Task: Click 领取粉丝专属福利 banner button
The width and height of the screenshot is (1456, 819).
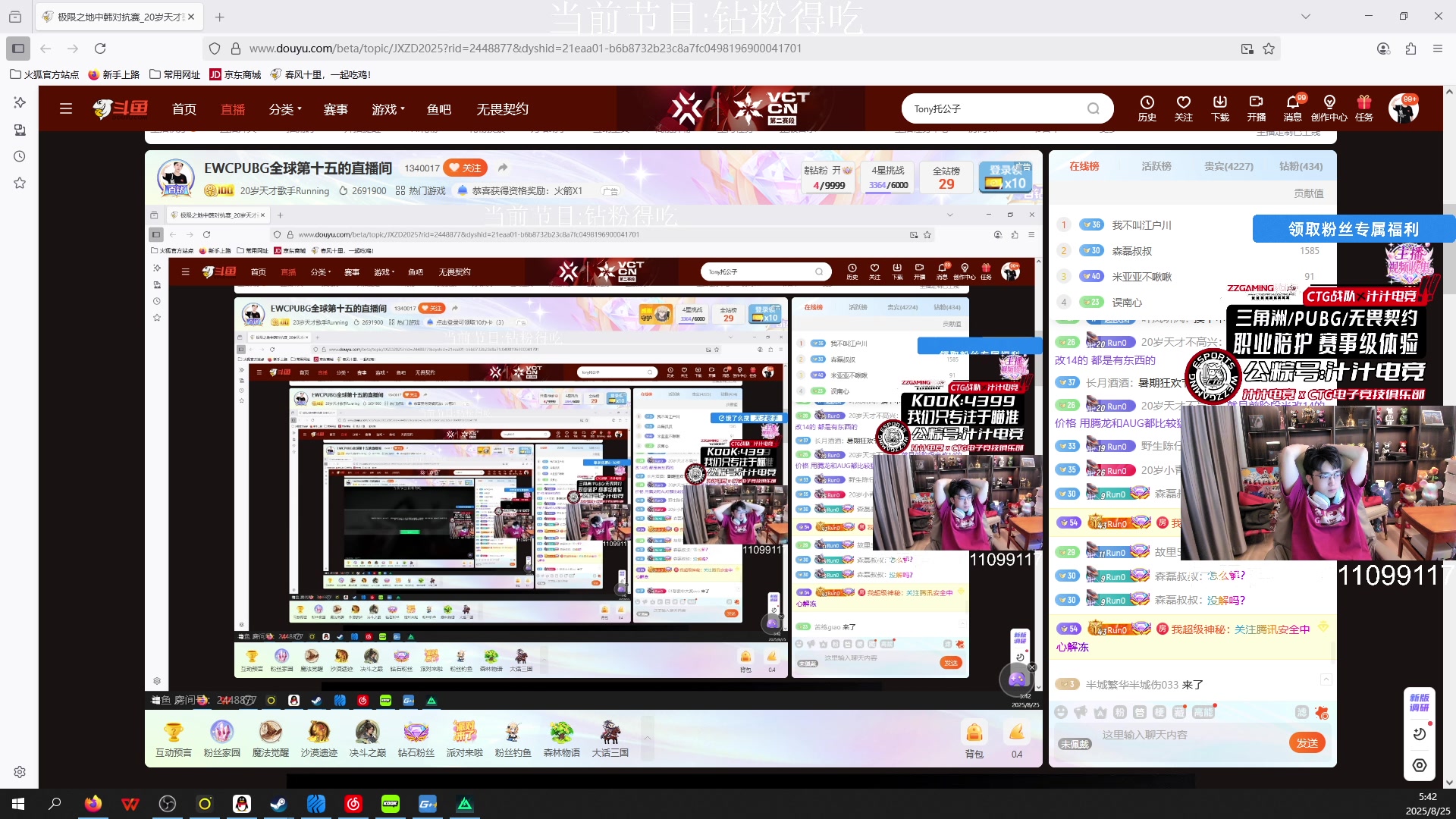Action: pyautogui.click(x=1354, y=228)
